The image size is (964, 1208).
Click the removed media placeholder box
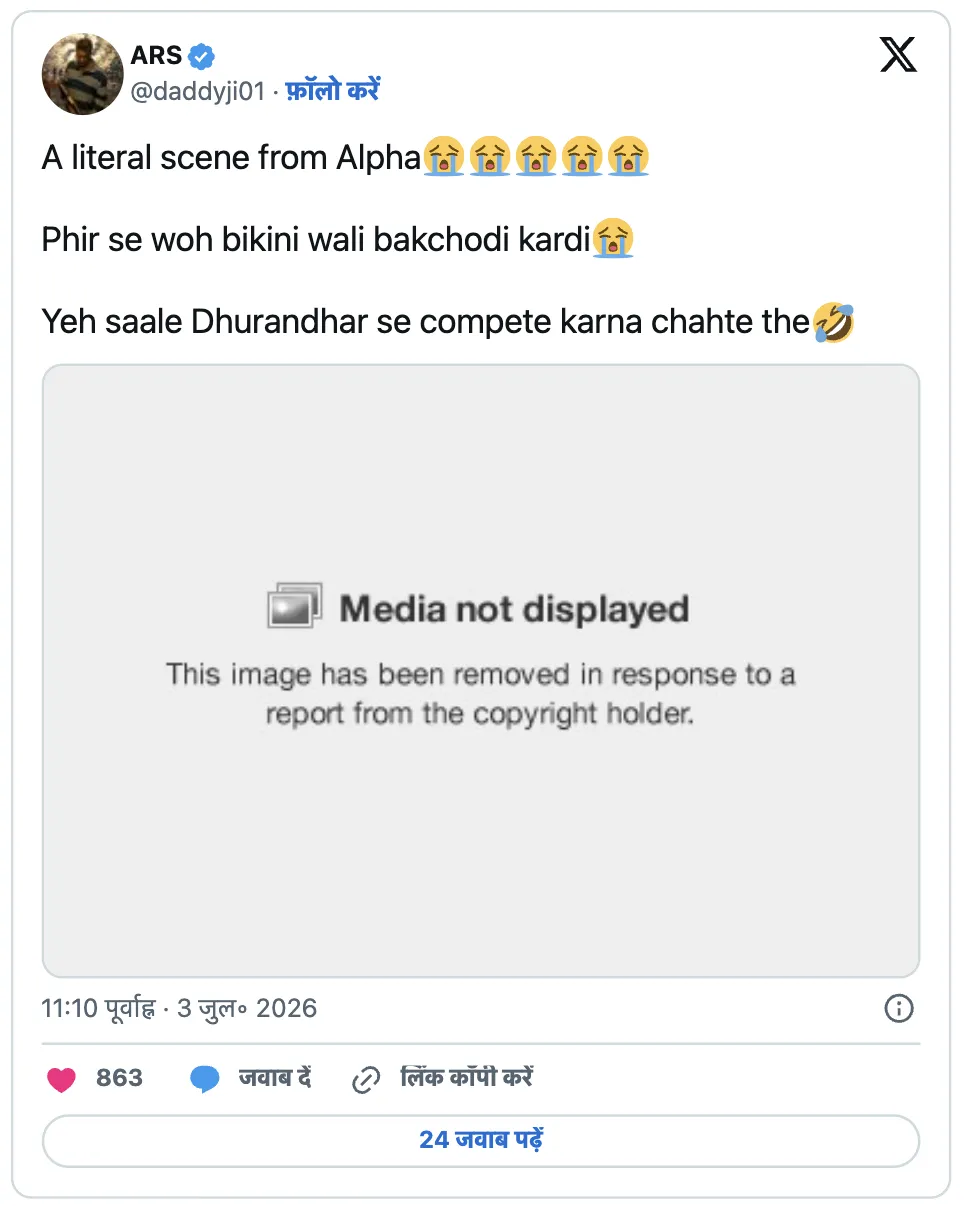click(x=481, y=671)
